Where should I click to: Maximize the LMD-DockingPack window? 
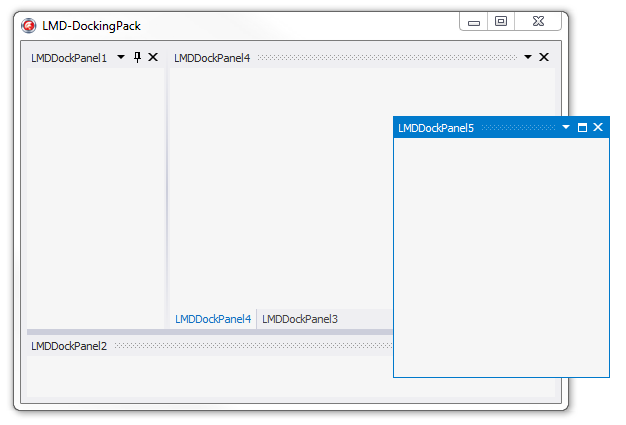(x=501, y=22)
